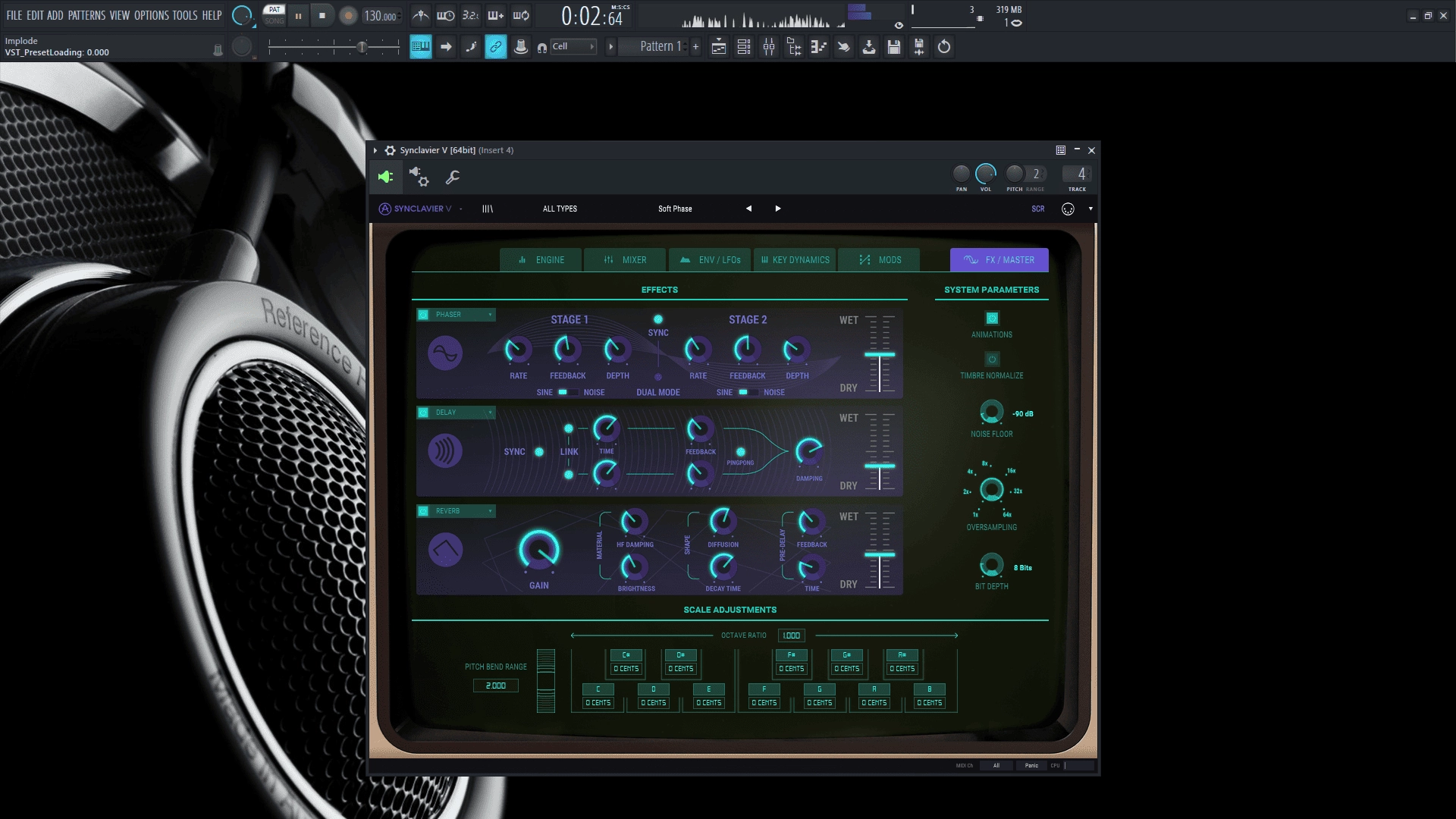Open the PHASER effect type dropdown
Viewport: 1456px width, 819px height.
pyautogui.click(x=463, y=315)
